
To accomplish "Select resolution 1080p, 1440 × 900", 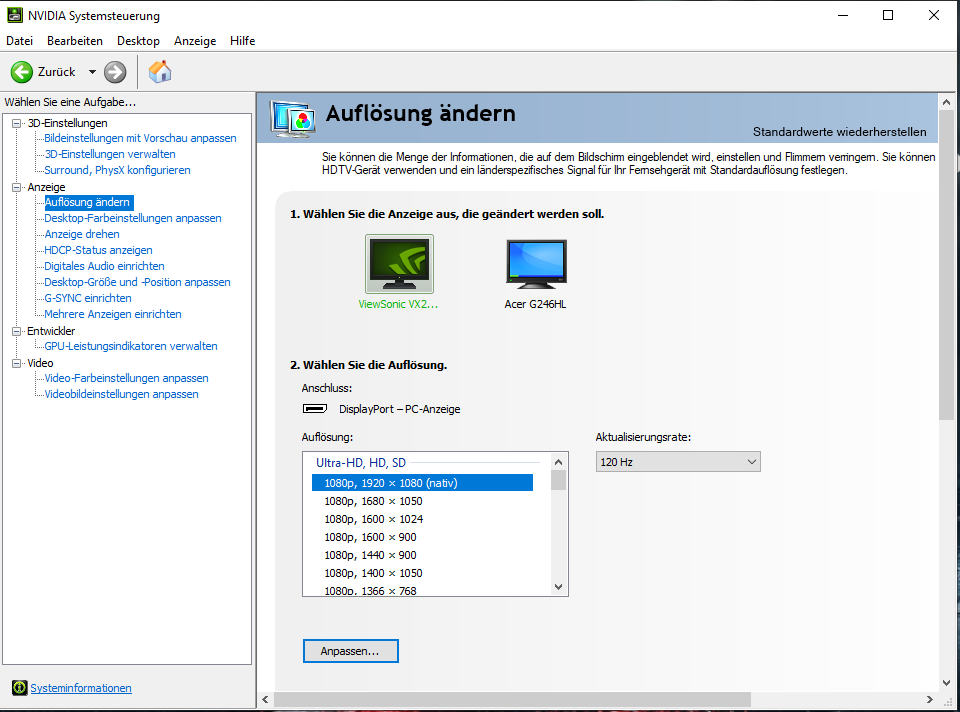I will pos(370,555).
